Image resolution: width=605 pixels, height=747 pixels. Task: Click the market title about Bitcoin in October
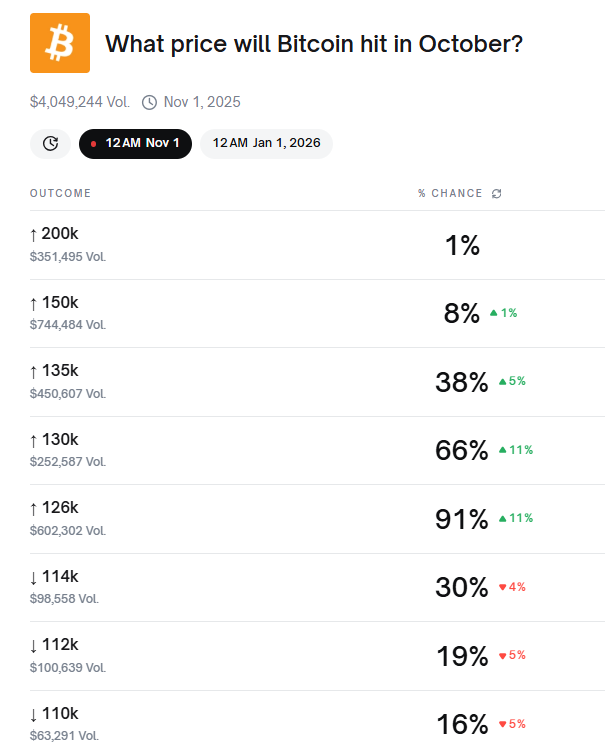coord(314,44)
